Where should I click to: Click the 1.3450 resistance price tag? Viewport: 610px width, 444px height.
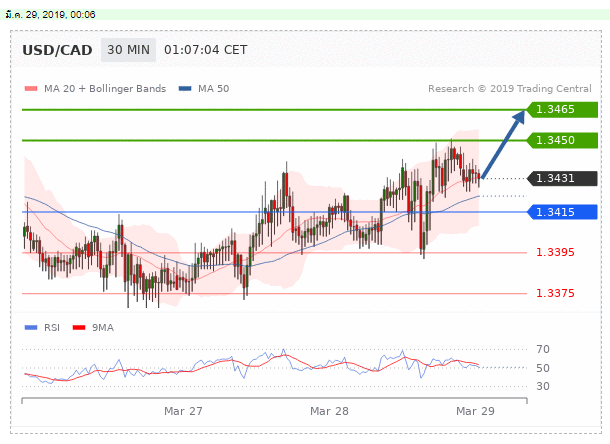(562, 140)
